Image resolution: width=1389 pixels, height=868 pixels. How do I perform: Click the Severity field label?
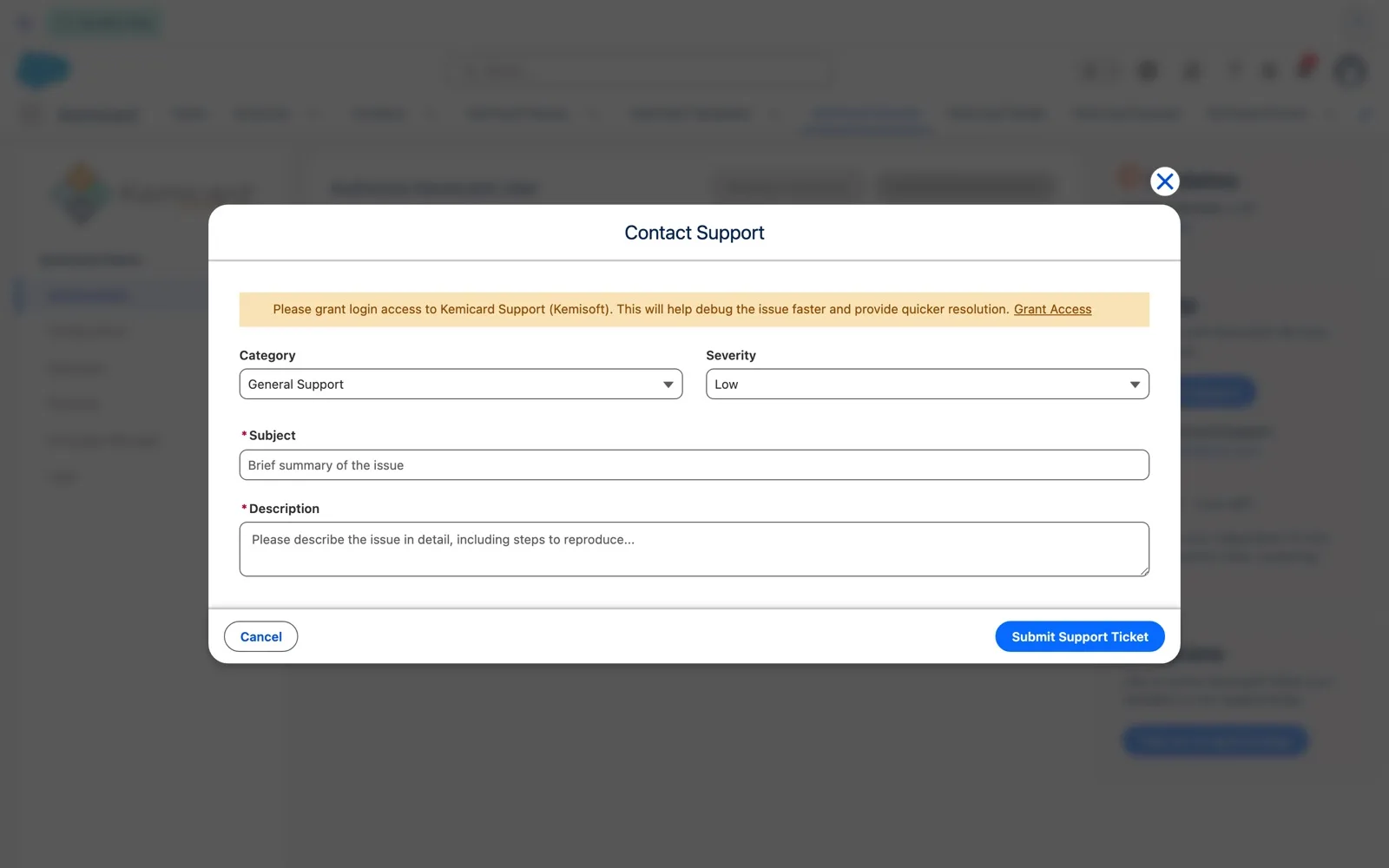point(731,355)
